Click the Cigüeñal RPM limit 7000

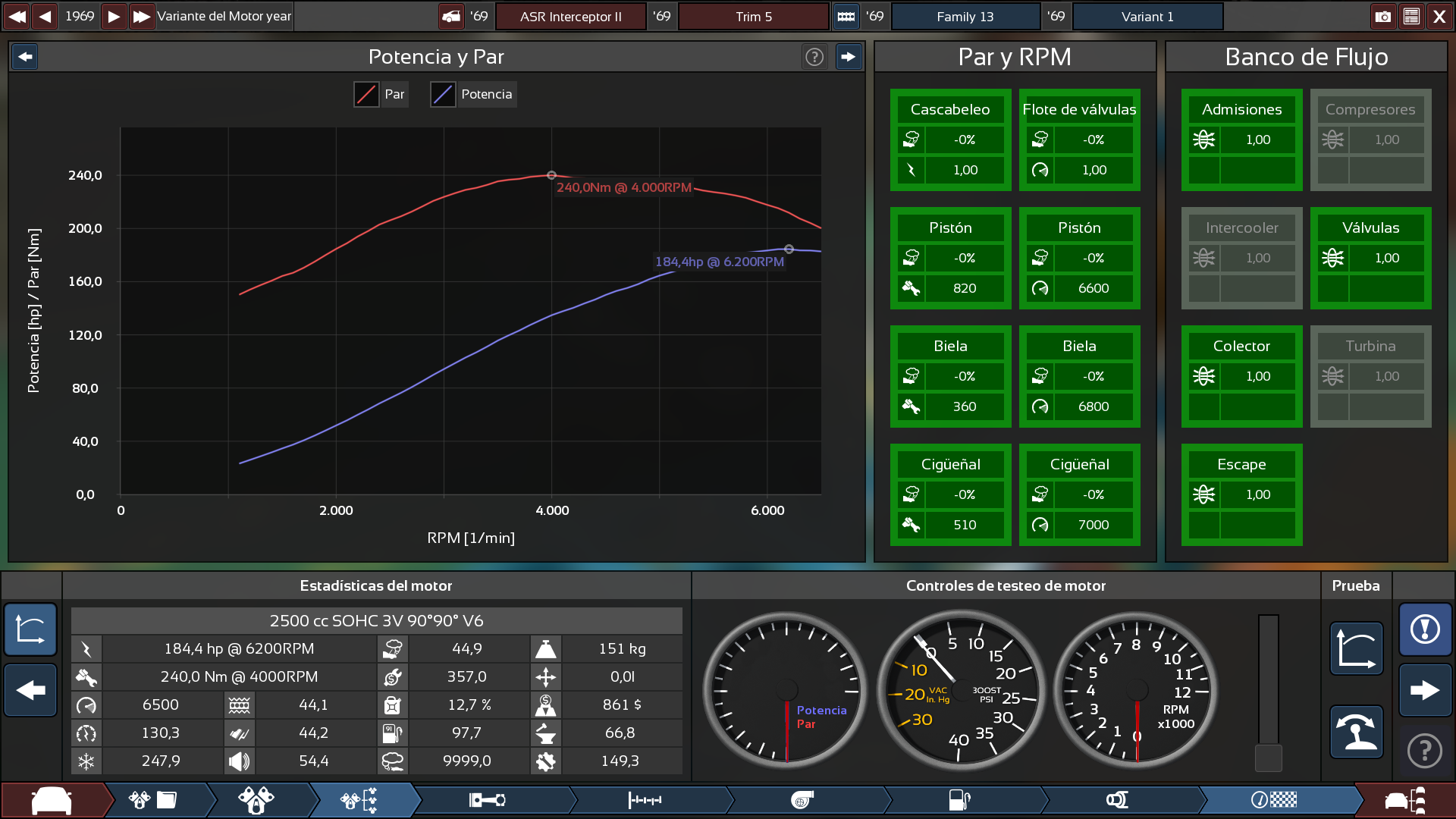pos(1094,525)
